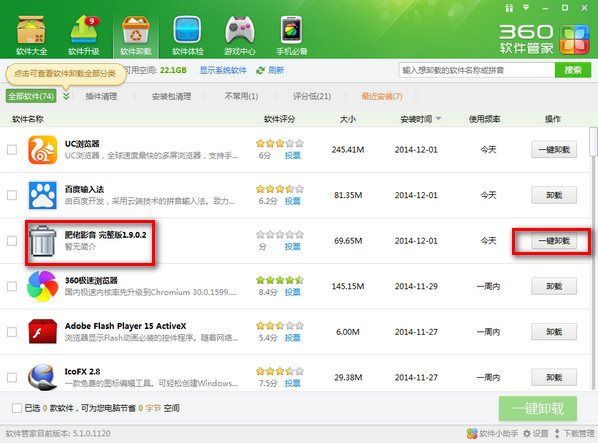Screen dimensions: 598x443
Task: Sort by 使用频率 column header
Action: (x=484, y=119)
